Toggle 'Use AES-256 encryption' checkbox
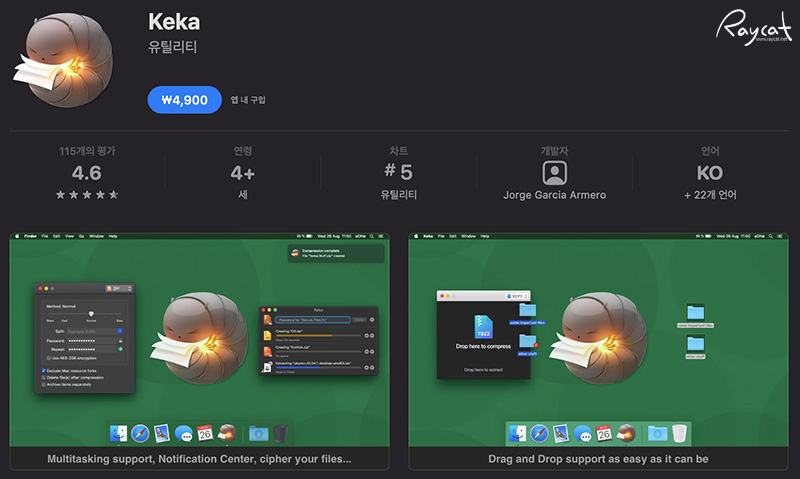 48,358
